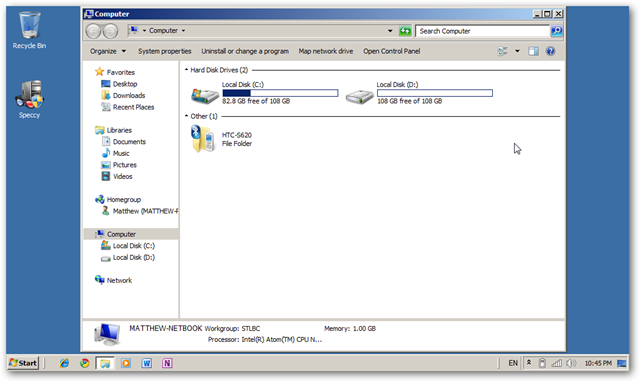Open the address bar history dropdown
Viewport: 640px width, 382px height.
(390, 31)
